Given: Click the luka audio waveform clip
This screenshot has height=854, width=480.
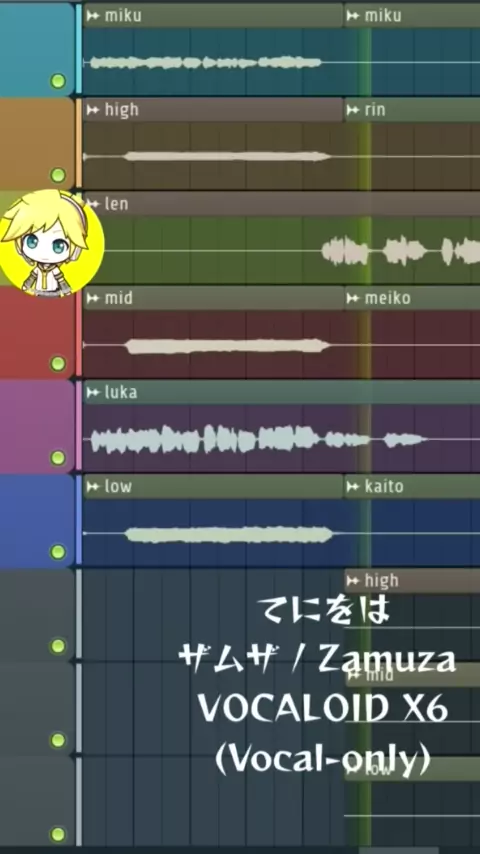Looking at the screenshot, I should point(281,438).
